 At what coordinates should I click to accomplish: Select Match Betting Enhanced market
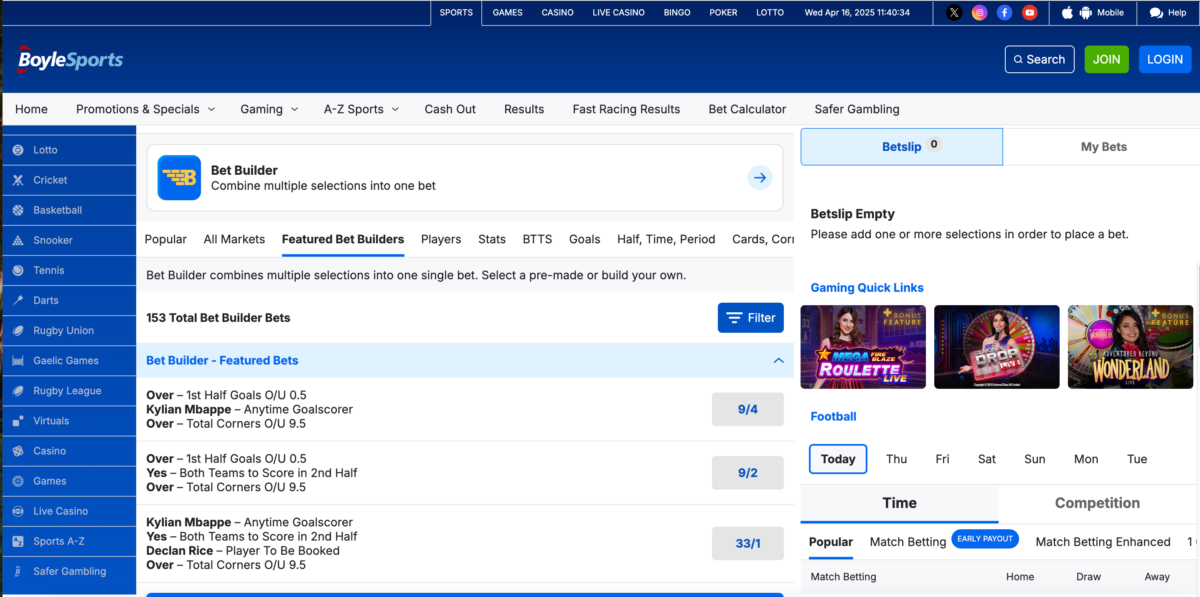tap(1103, 542)
